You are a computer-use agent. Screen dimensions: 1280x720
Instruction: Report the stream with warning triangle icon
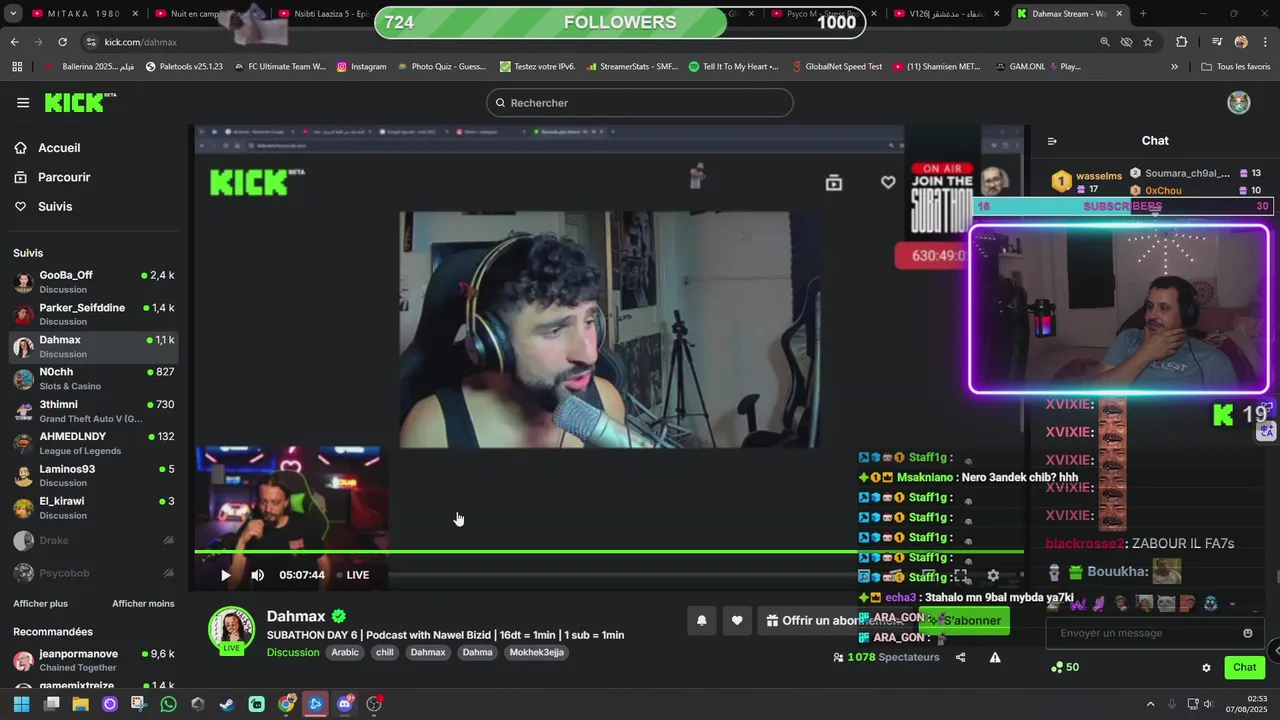pyautogui.click(x=995, y=657)
